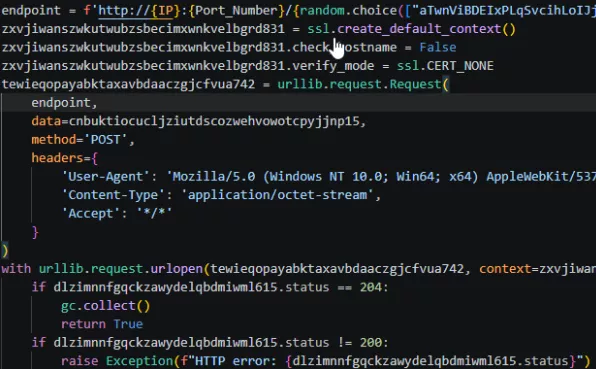Click the "method" keyword argument
Image resolution: width=596 pixels, height=369 pixels.
54,139
